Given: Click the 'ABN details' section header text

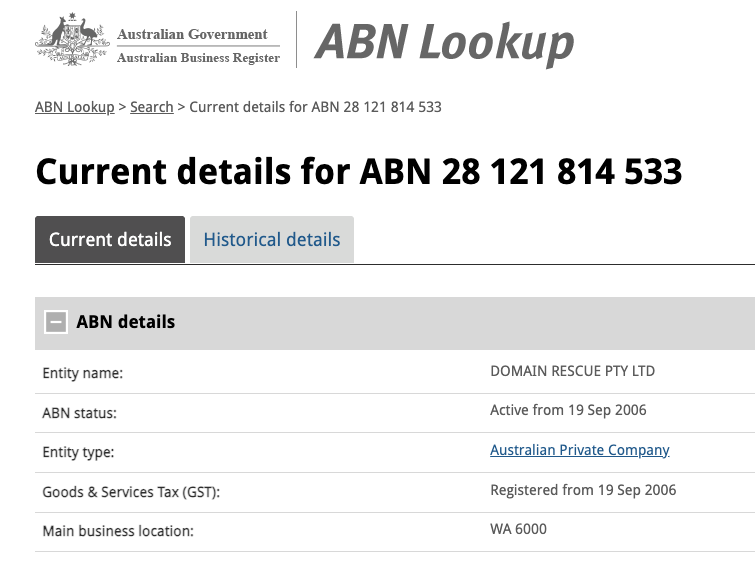Looking at the screenshot, I should click(126, 322).
